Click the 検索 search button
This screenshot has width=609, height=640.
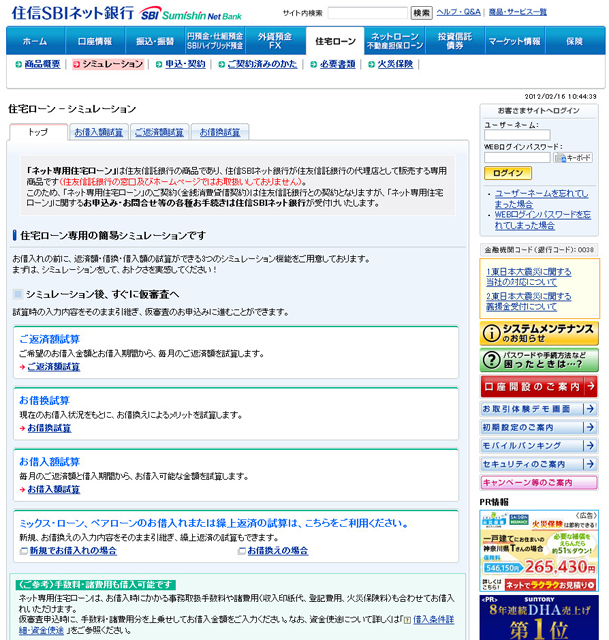(421, 13)
